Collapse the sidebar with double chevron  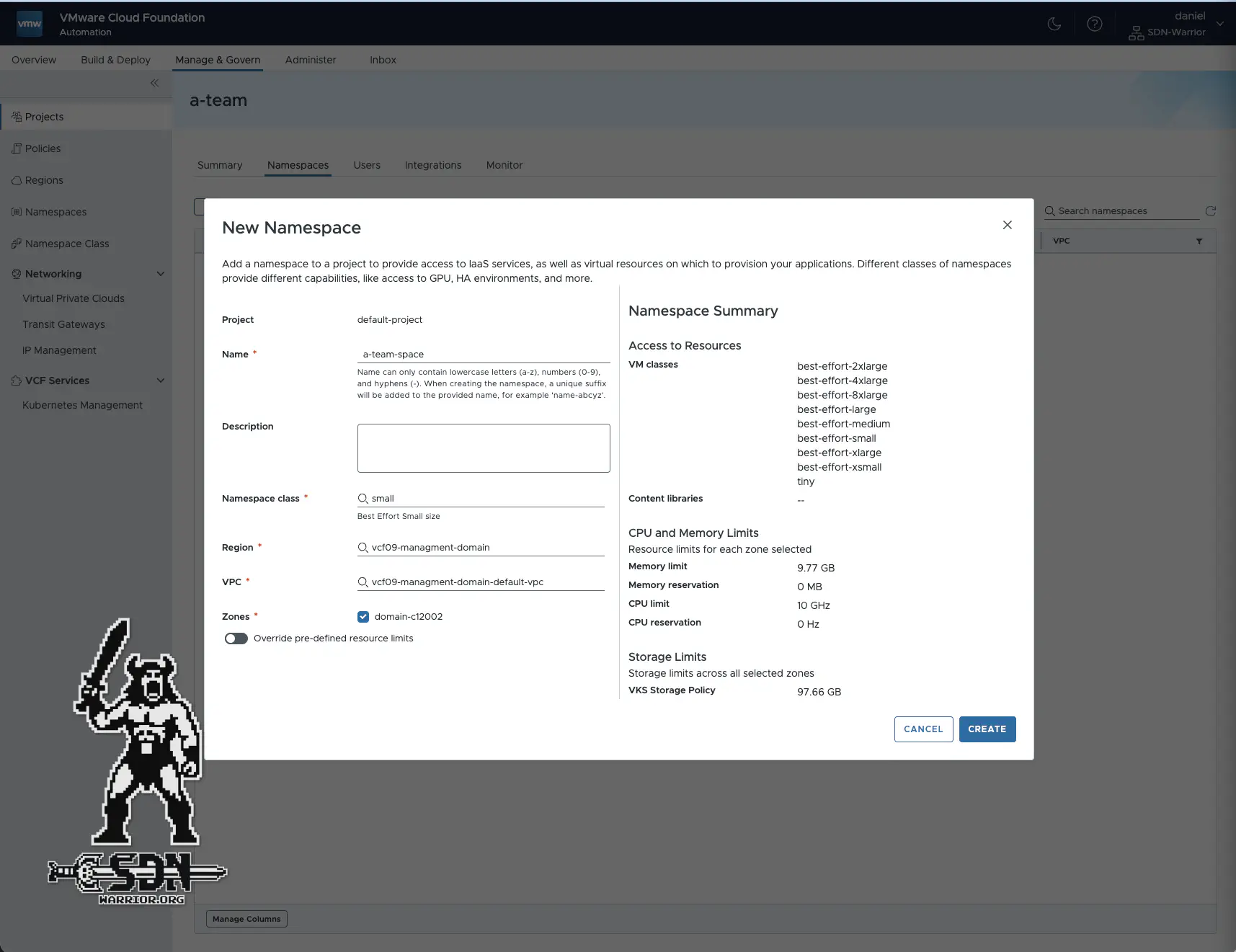154,83
